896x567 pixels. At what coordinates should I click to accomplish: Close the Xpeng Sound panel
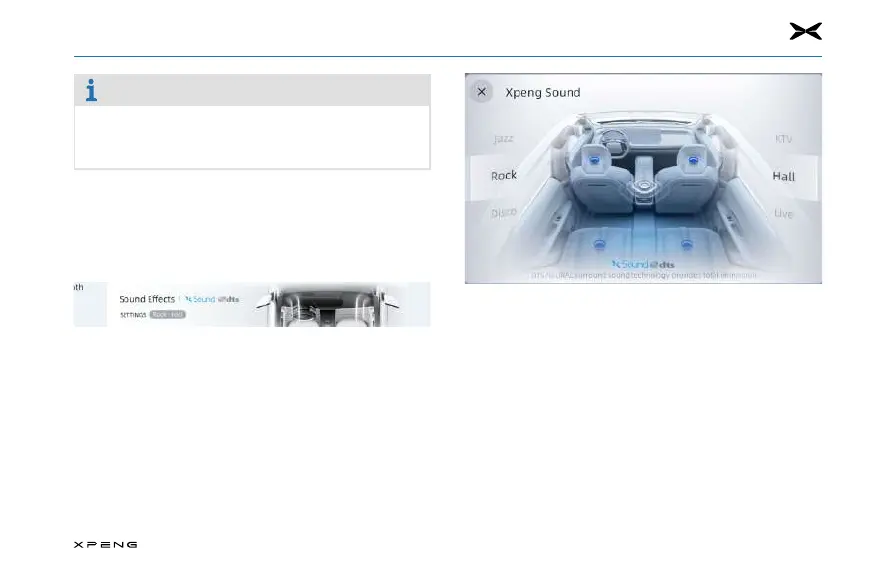pyautogui.click(x=482, y=91)
